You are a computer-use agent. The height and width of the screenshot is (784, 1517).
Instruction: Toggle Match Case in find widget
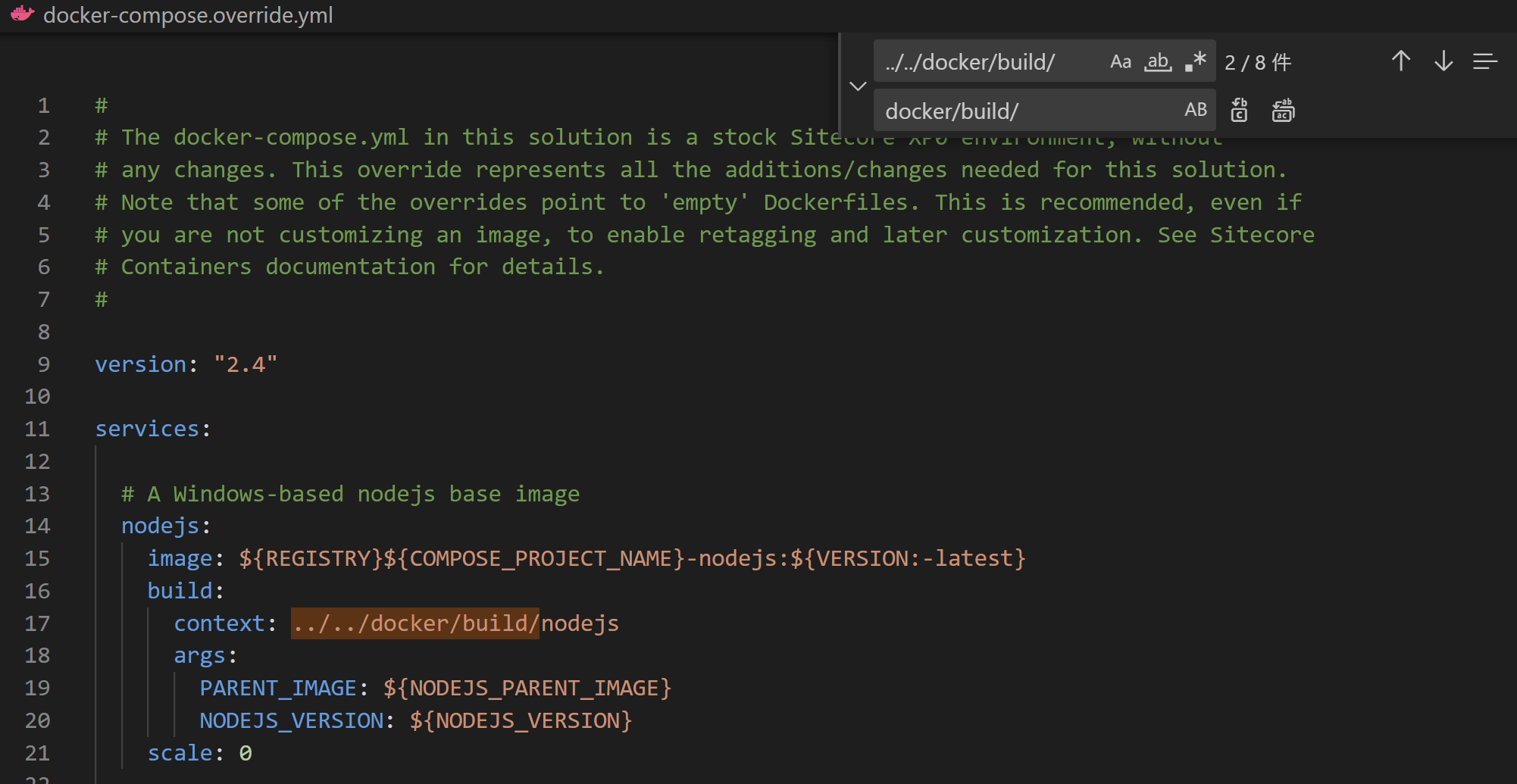pyautogui.click(x=1120, y=62)
